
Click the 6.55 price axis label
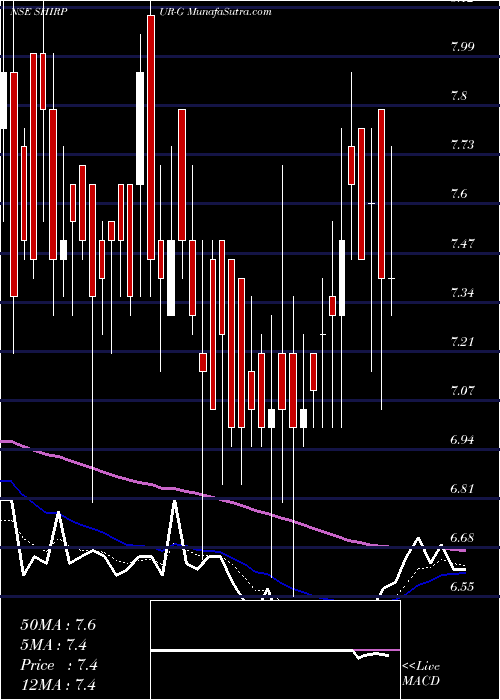[464, 588]
